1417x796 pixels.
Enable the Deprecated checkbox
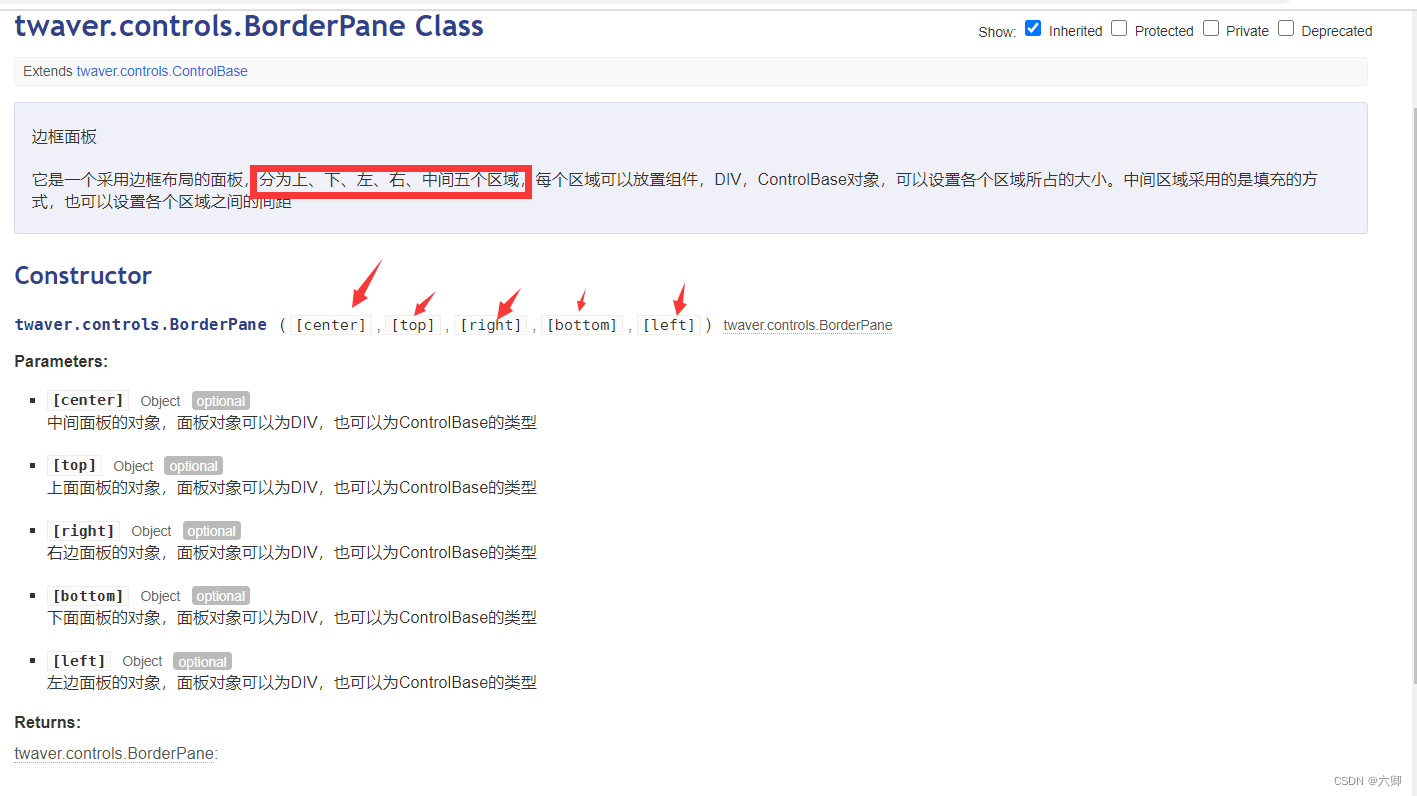[x=1286, y=28]
